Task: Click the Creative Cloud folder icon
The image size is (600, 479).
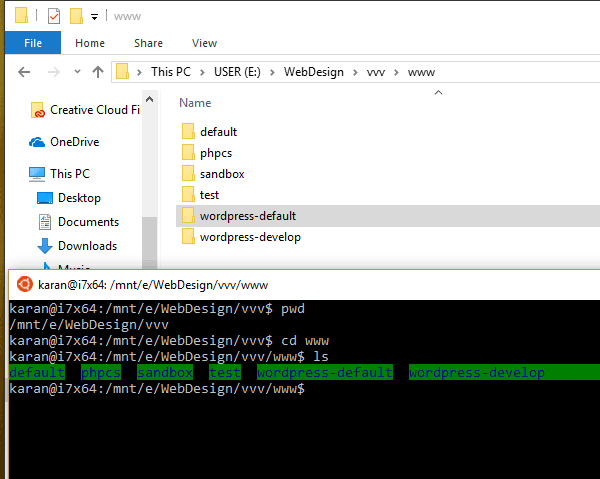Action: click(38, 110)
